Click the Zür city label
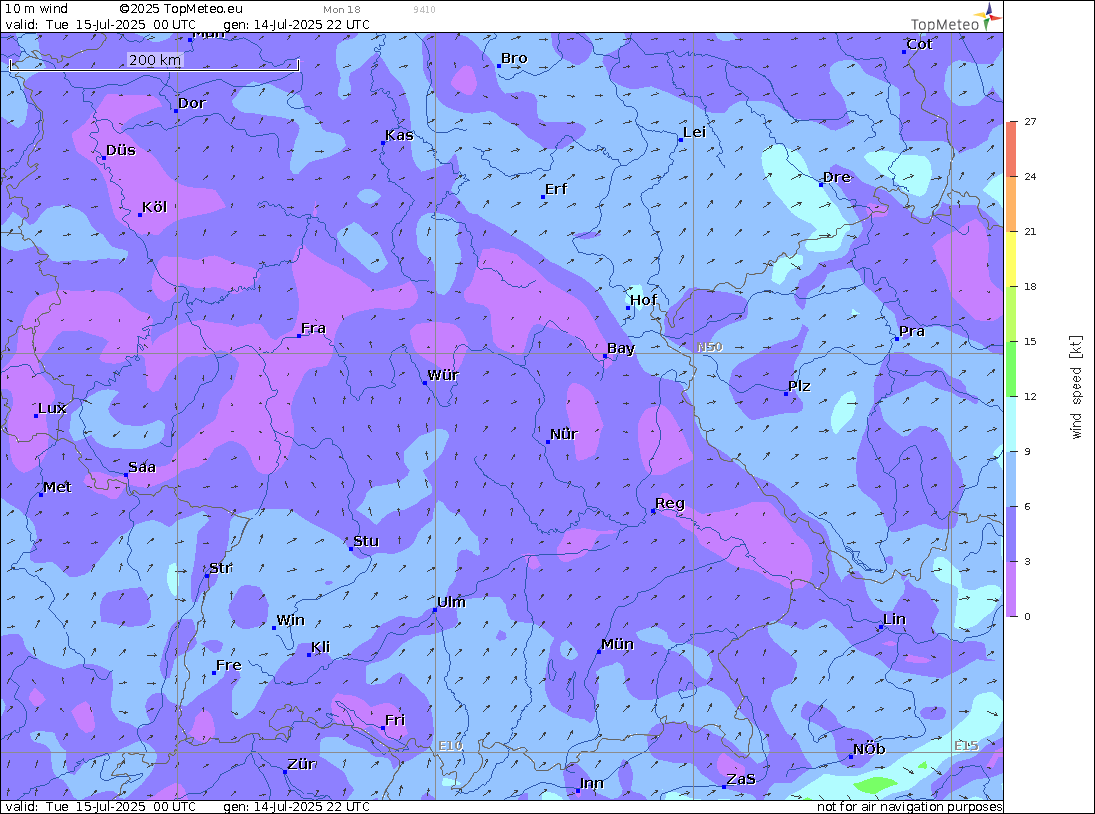Screen dimensions: 1095x814 (x=302, y=764)
